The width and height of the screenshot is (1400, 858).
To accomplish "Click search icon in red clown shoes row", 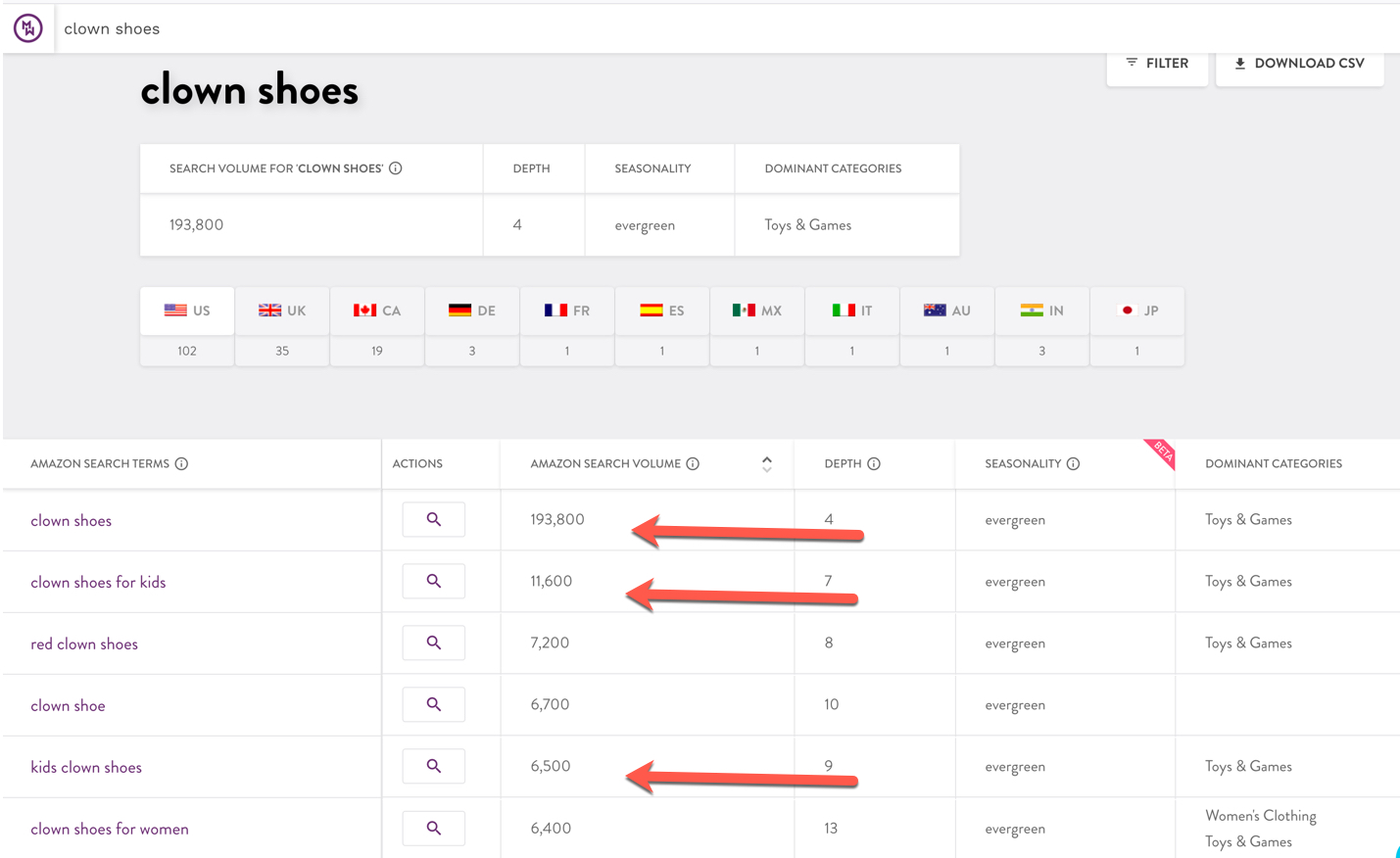I will [x=433, y=643].
